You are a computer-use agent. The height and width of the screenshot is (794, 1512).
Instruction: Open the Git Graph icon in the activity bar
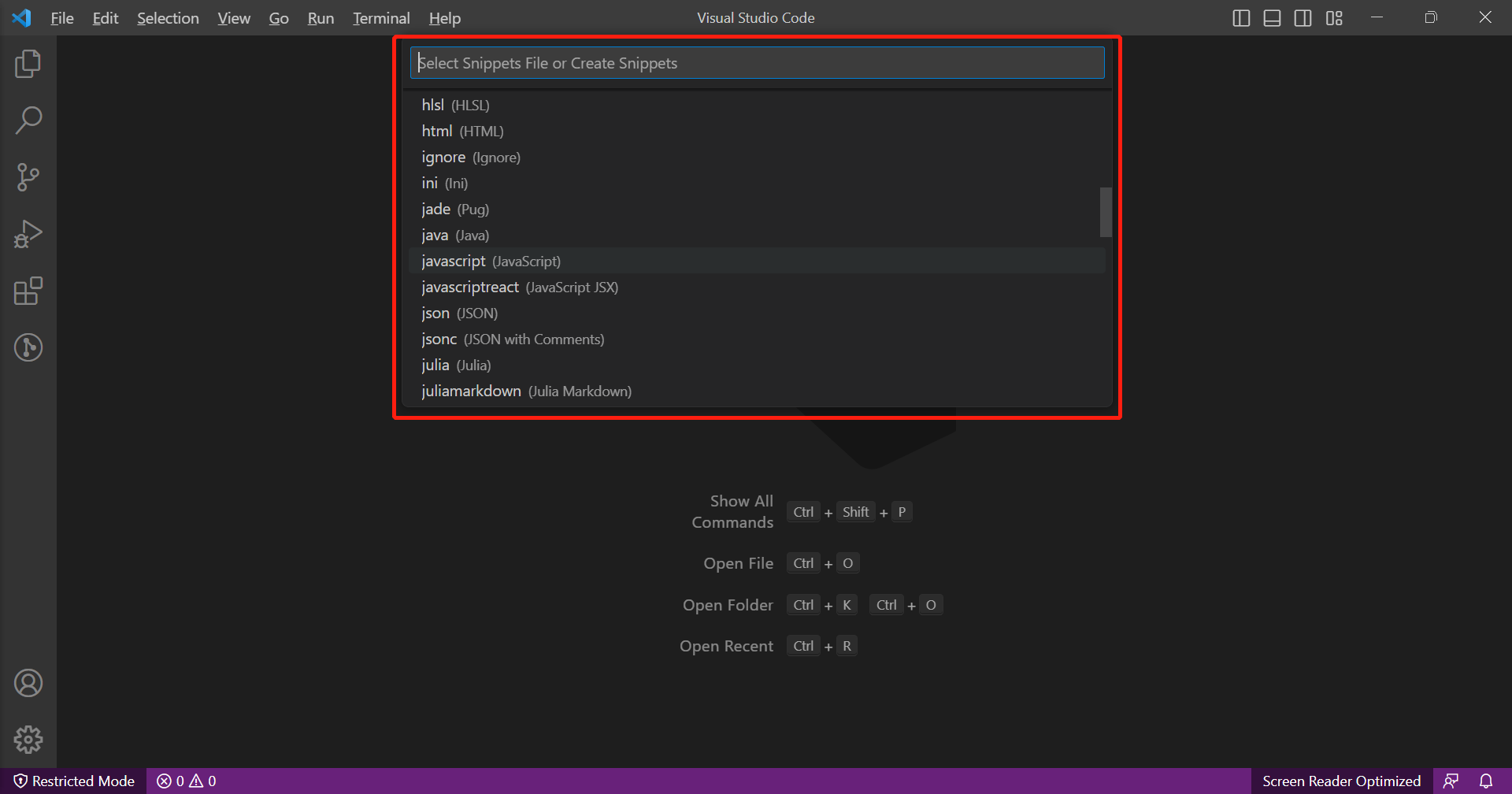(x=28, y=347)
